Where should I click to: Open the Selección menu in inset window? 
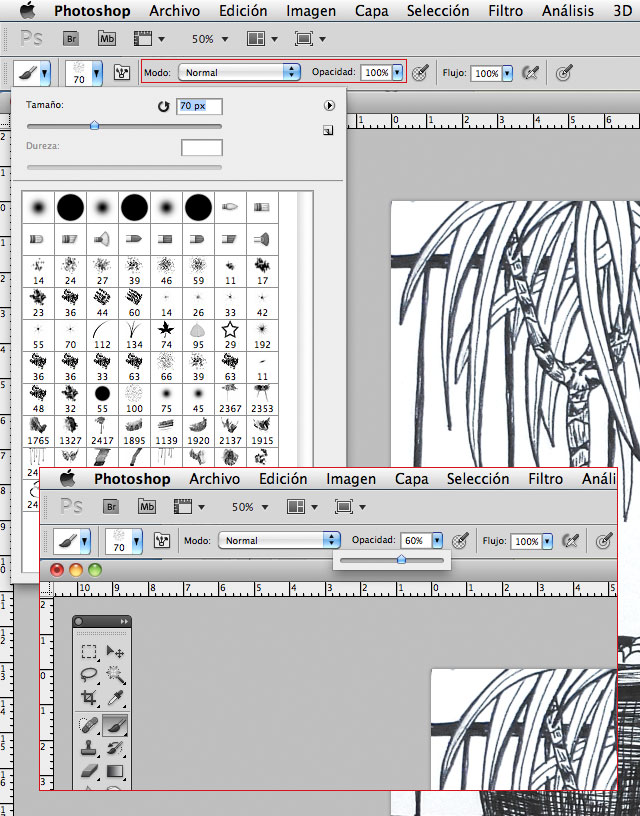[x=478, y=479]
